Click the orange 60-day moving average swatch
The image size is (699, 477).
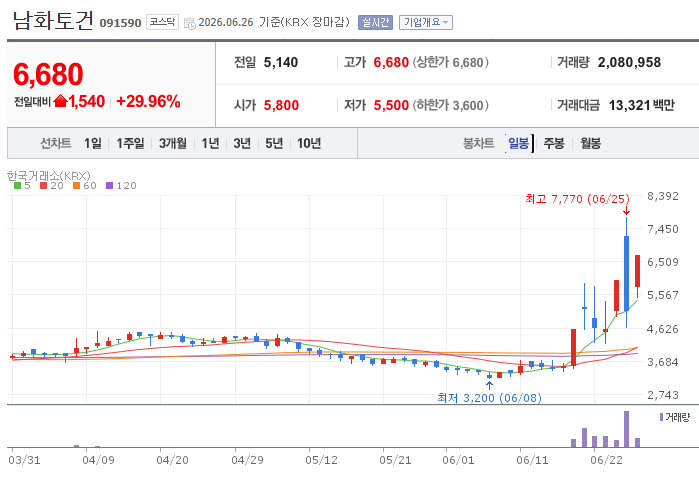[76, 185]
